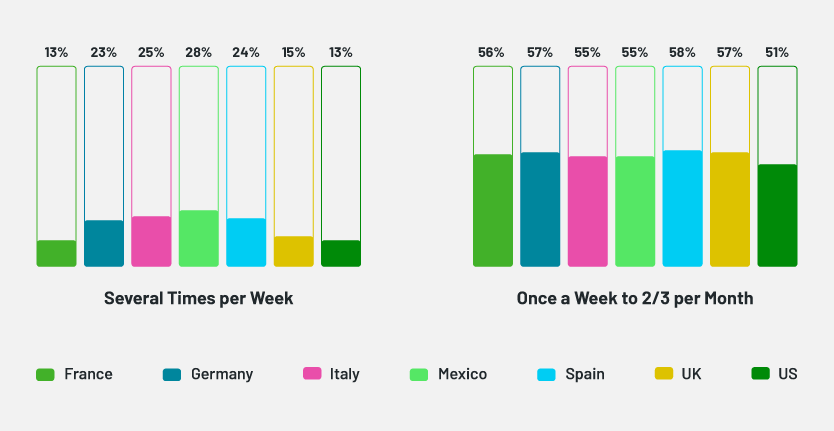Image resolution: width=834 pixels, height=431 pixels.
Task: Click the US legend color swatch
Action: [x=760, y=375]
